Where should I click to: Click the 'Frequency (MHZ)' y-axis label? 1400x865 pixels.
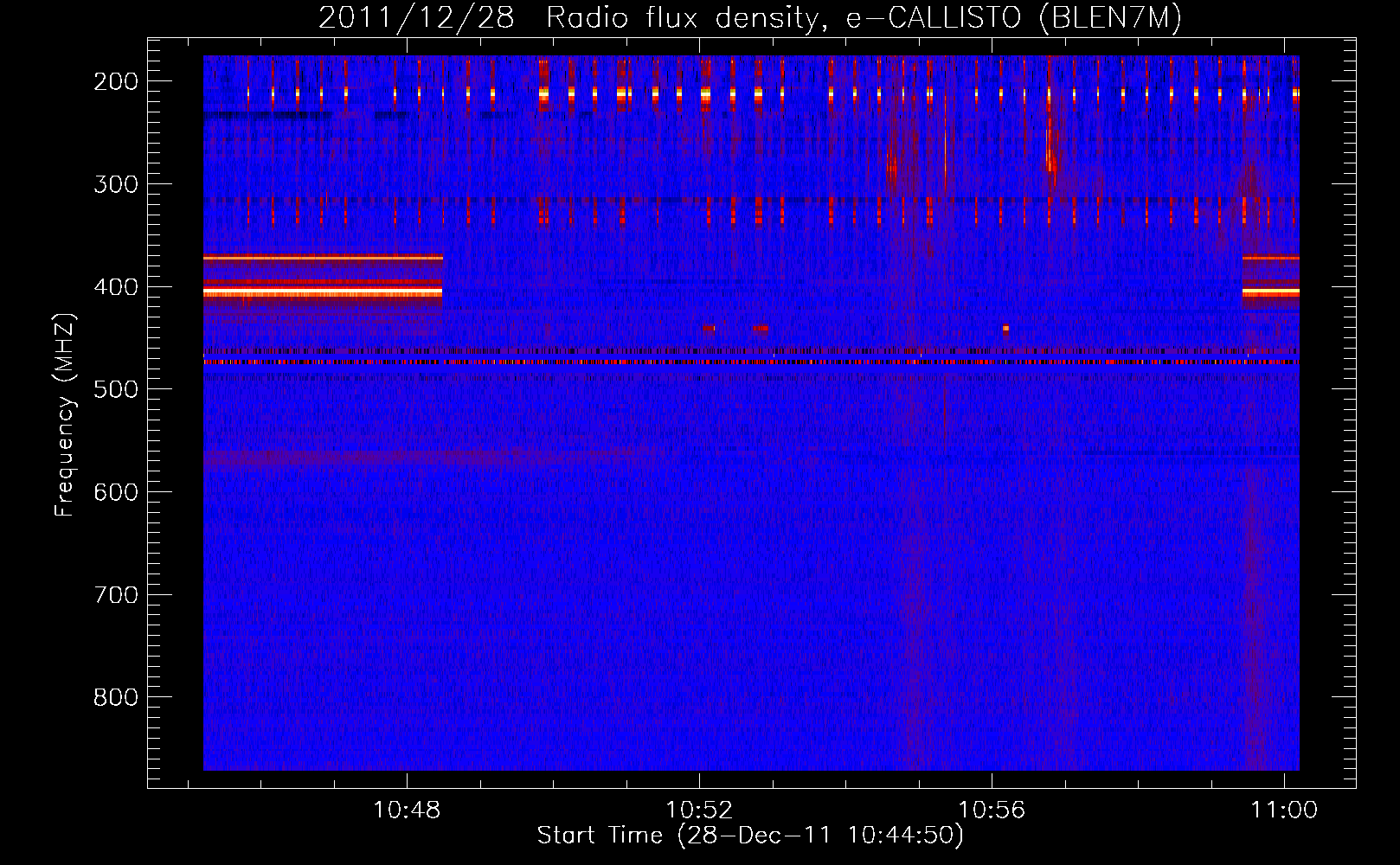click(x=65, y=414)
